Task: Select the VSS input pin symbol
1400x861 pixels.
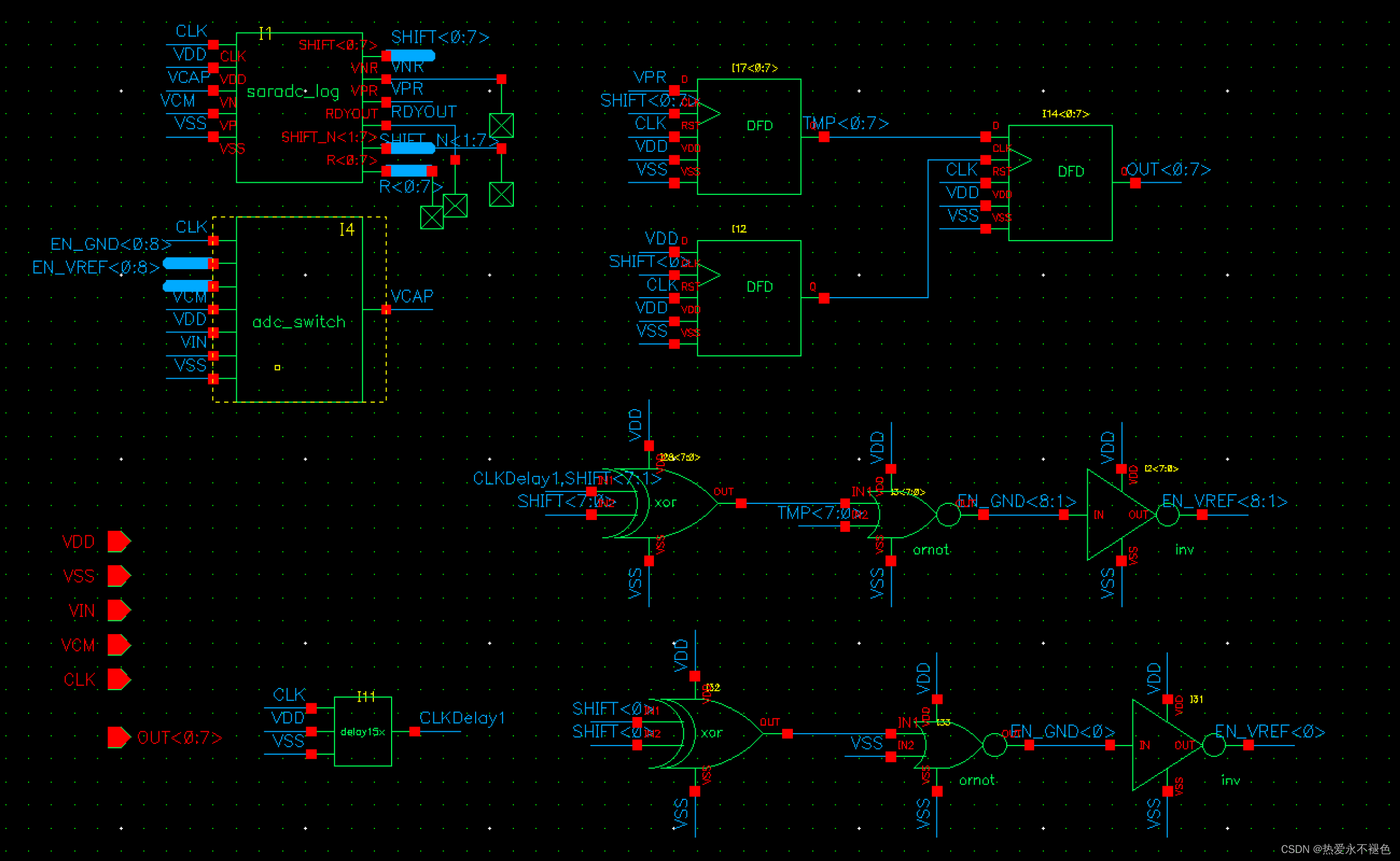Action: pyautogui.click(x=119, y=575)
